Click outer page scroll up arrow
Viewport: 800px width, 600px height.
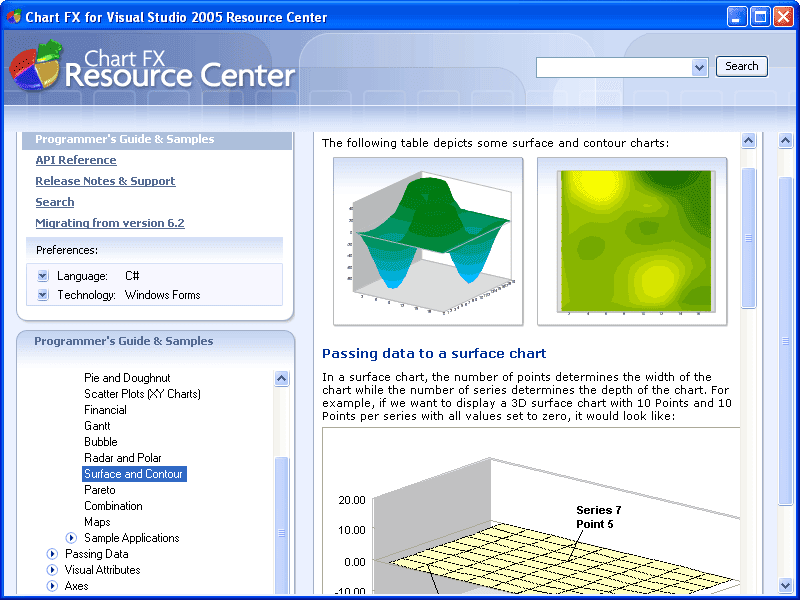pyautogui.click(x=786, y=140)
